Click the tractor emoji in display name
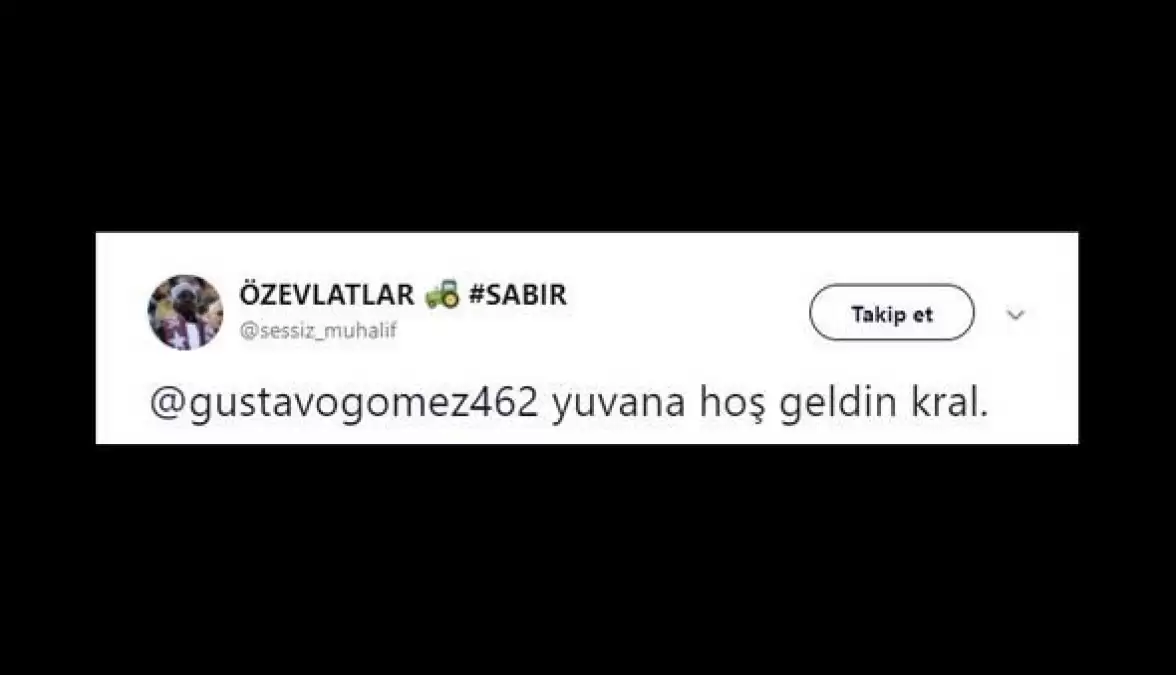The width and height of the screenshot is (1176, 675). pyautogui.click(x=442, y=294)
